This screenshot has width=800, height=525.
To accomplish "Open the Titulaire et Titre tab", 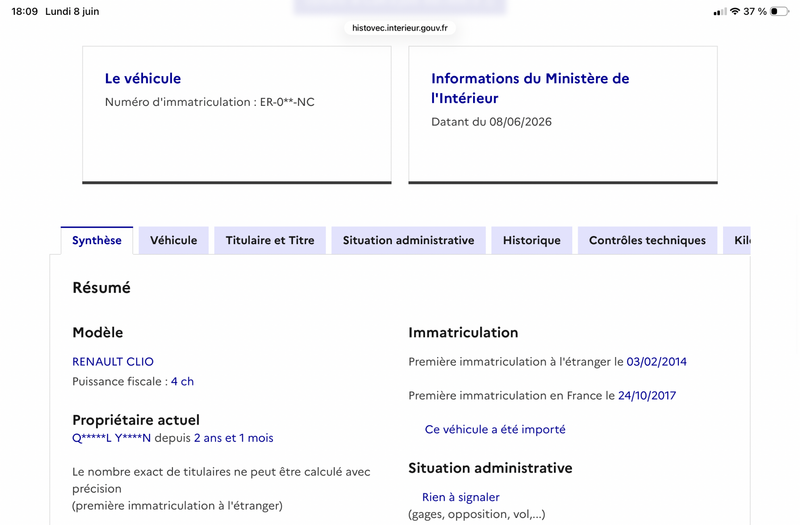I will tap(270, 240).
